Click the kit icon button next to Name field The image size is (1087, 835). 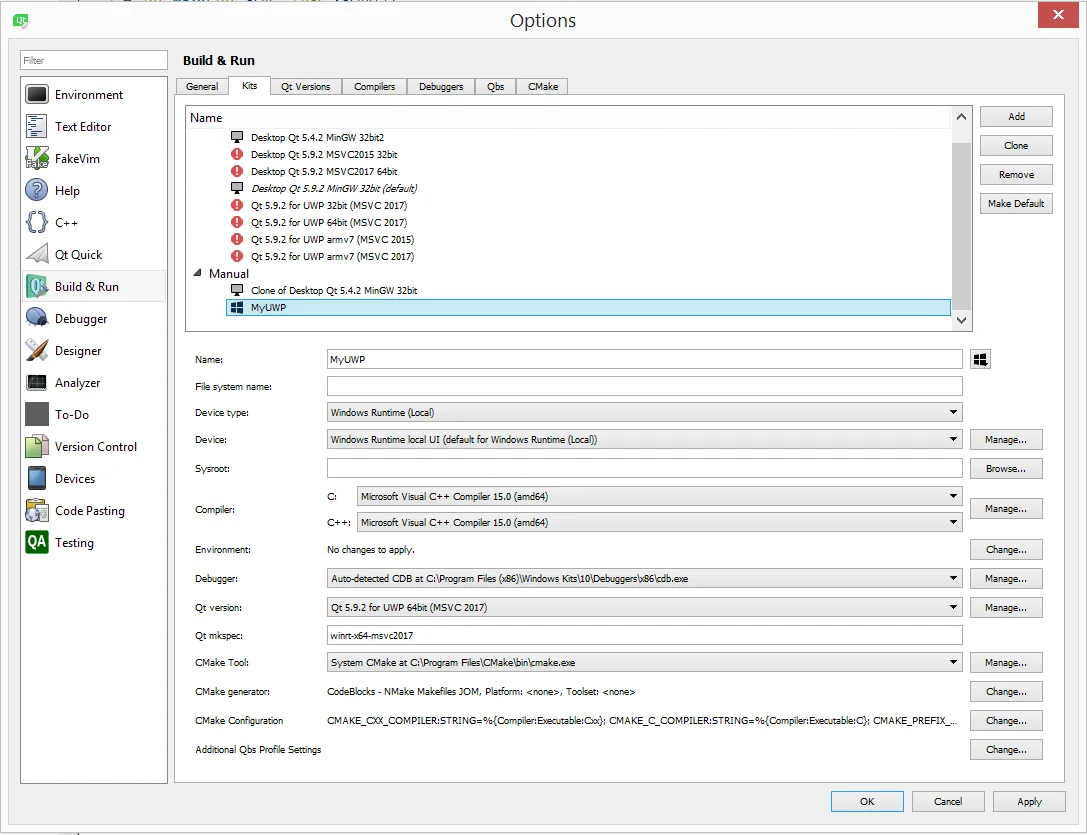click(980, 359)
